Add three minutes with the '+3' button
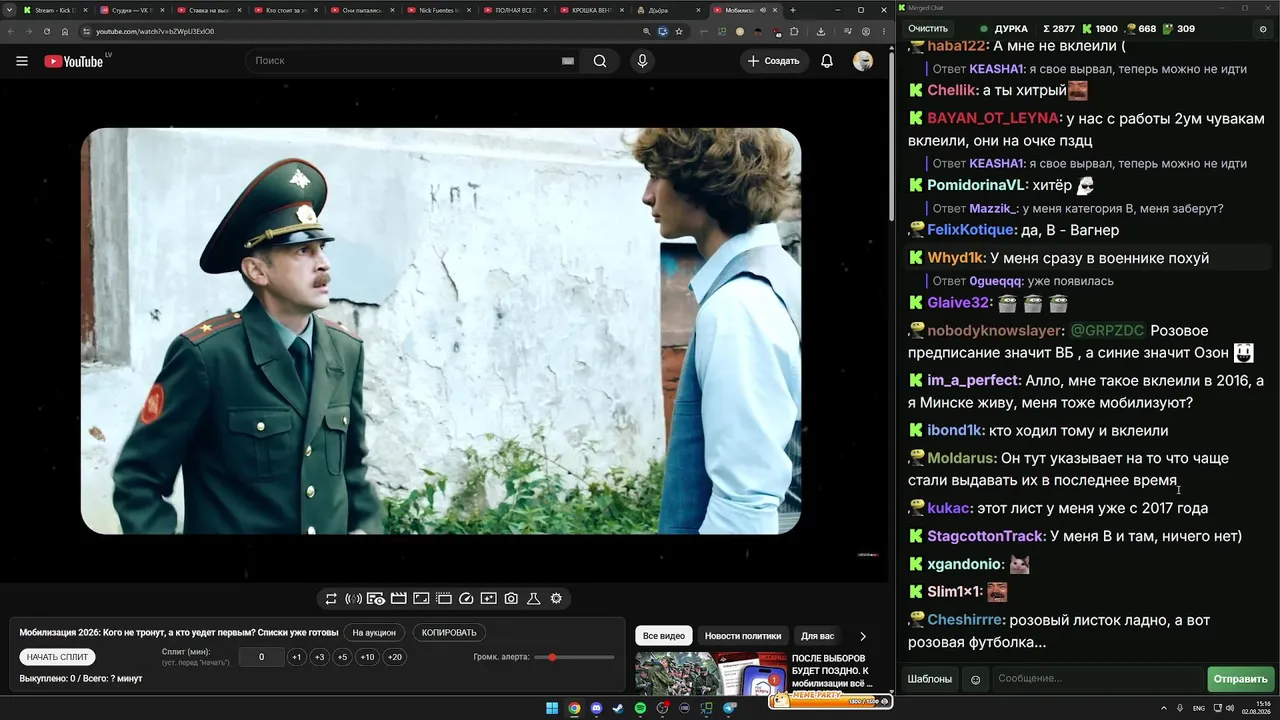 coord(319,657)
